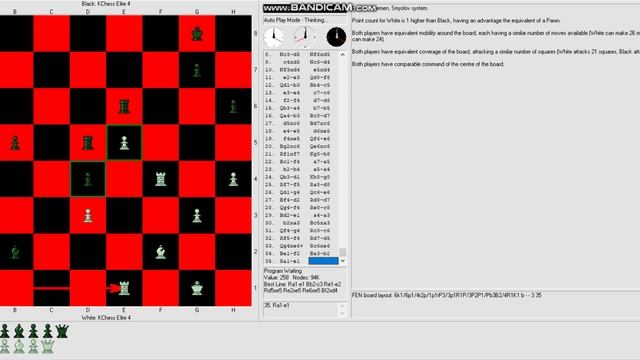Click the 'equivalent coverage of the board' commentary line
The image size is (640, 360).
[x=496, y=52]
